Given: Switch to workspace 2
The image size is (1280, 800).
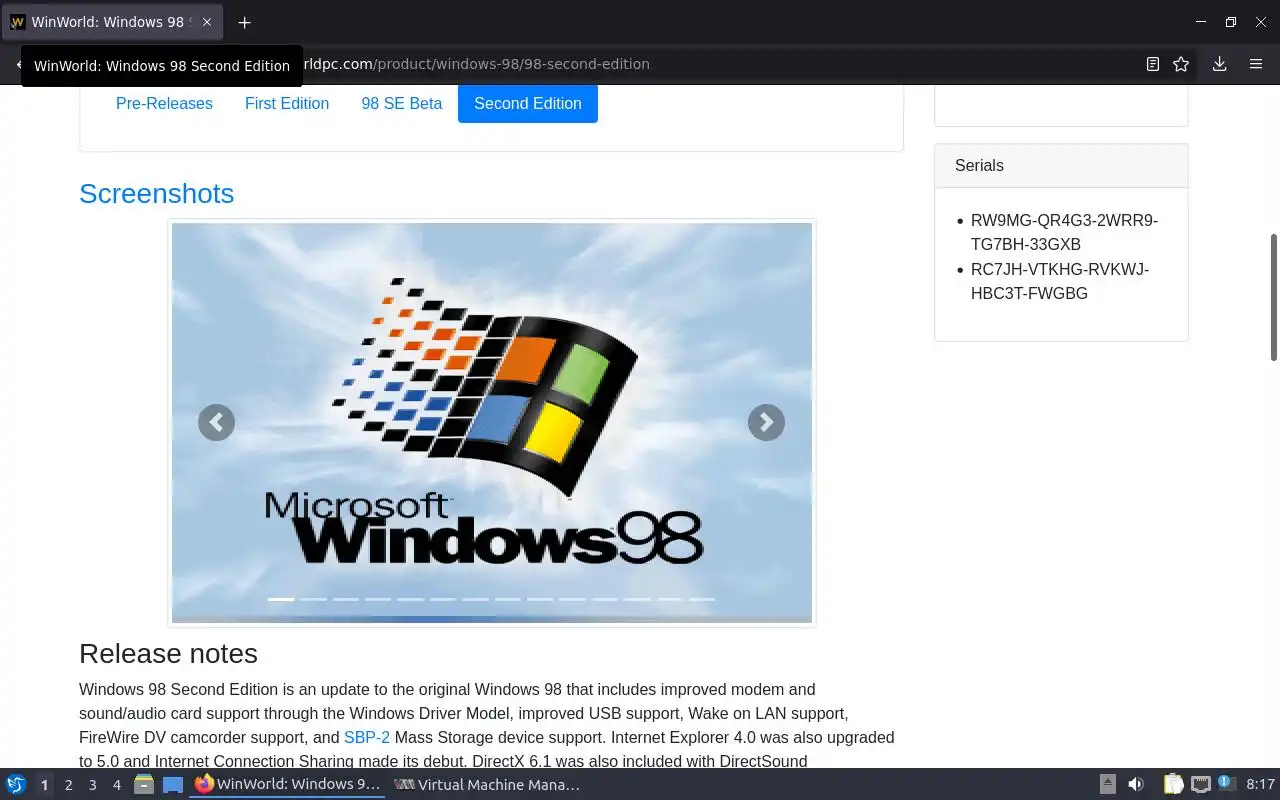Looking at the screenshot, I should [x=68, y=785].
